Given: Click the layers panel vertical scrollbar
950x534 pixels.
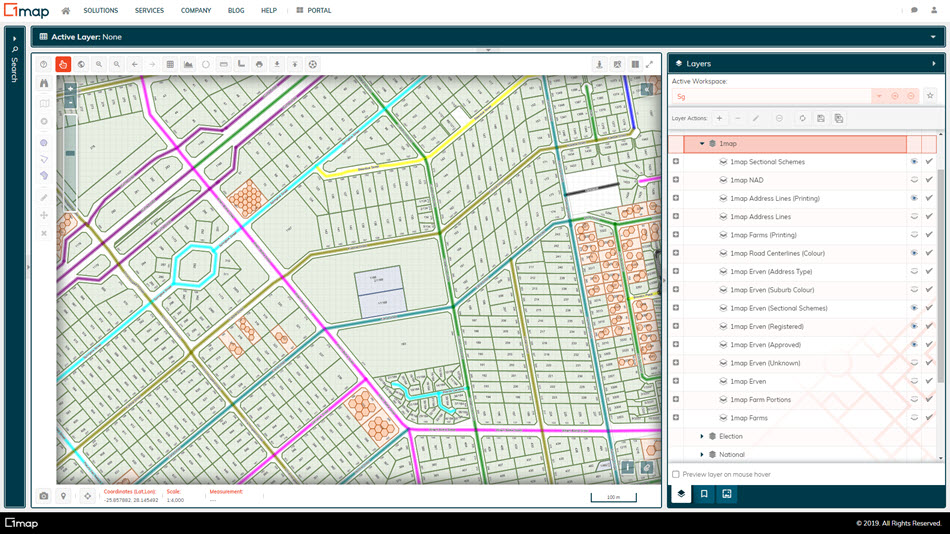Looking at the screenshot, I should point(940,276).
